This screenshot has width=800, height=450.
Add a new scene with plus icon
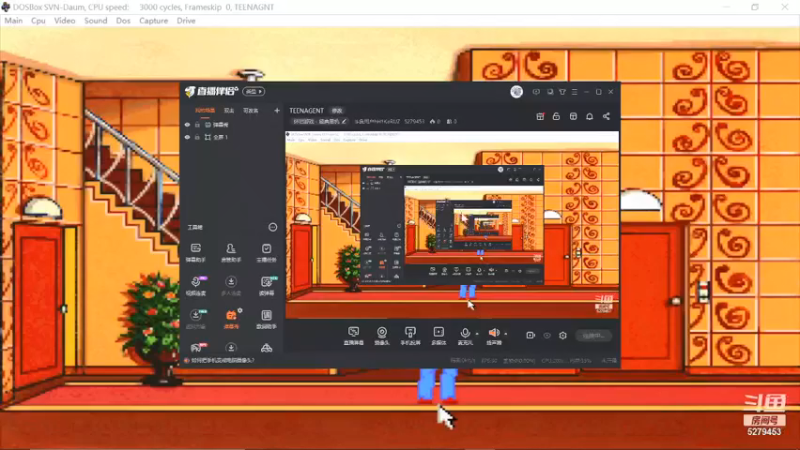coord(277,110)
